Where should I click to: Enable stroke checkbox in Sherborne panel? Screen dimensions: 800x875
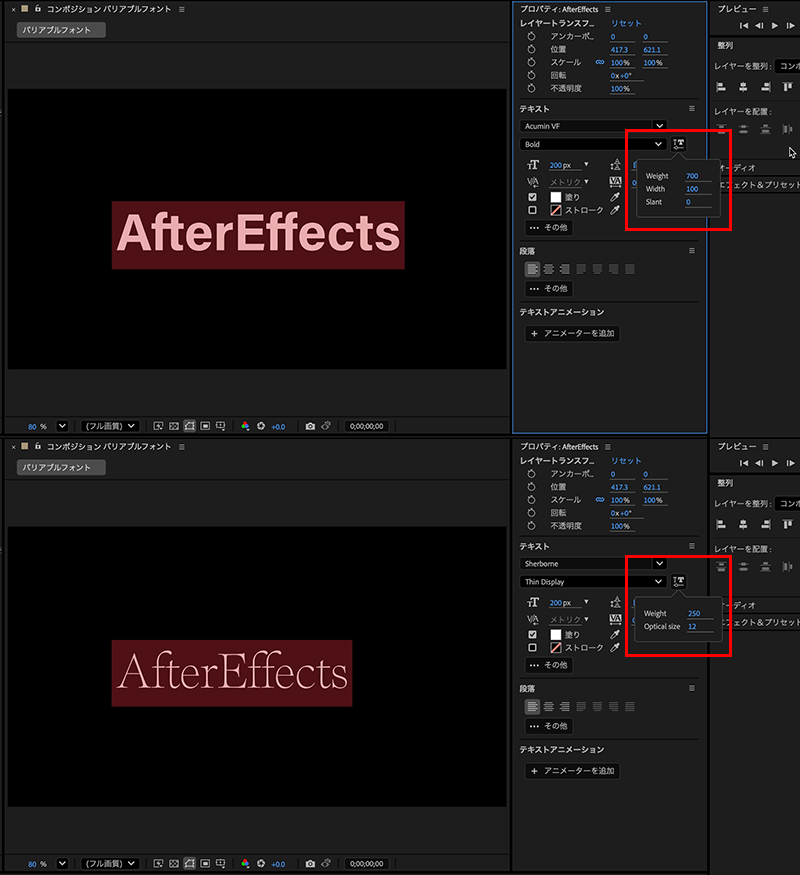532,648
